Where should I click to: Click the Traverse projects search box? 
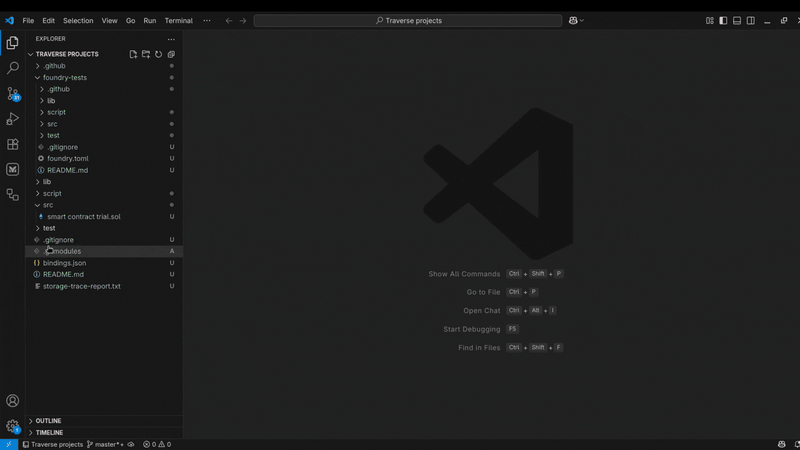click(x=408, y=20)
